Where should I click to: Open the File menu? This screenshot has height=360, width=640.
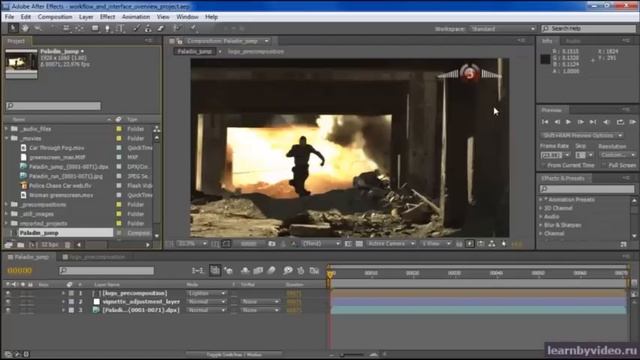[9, 17]
